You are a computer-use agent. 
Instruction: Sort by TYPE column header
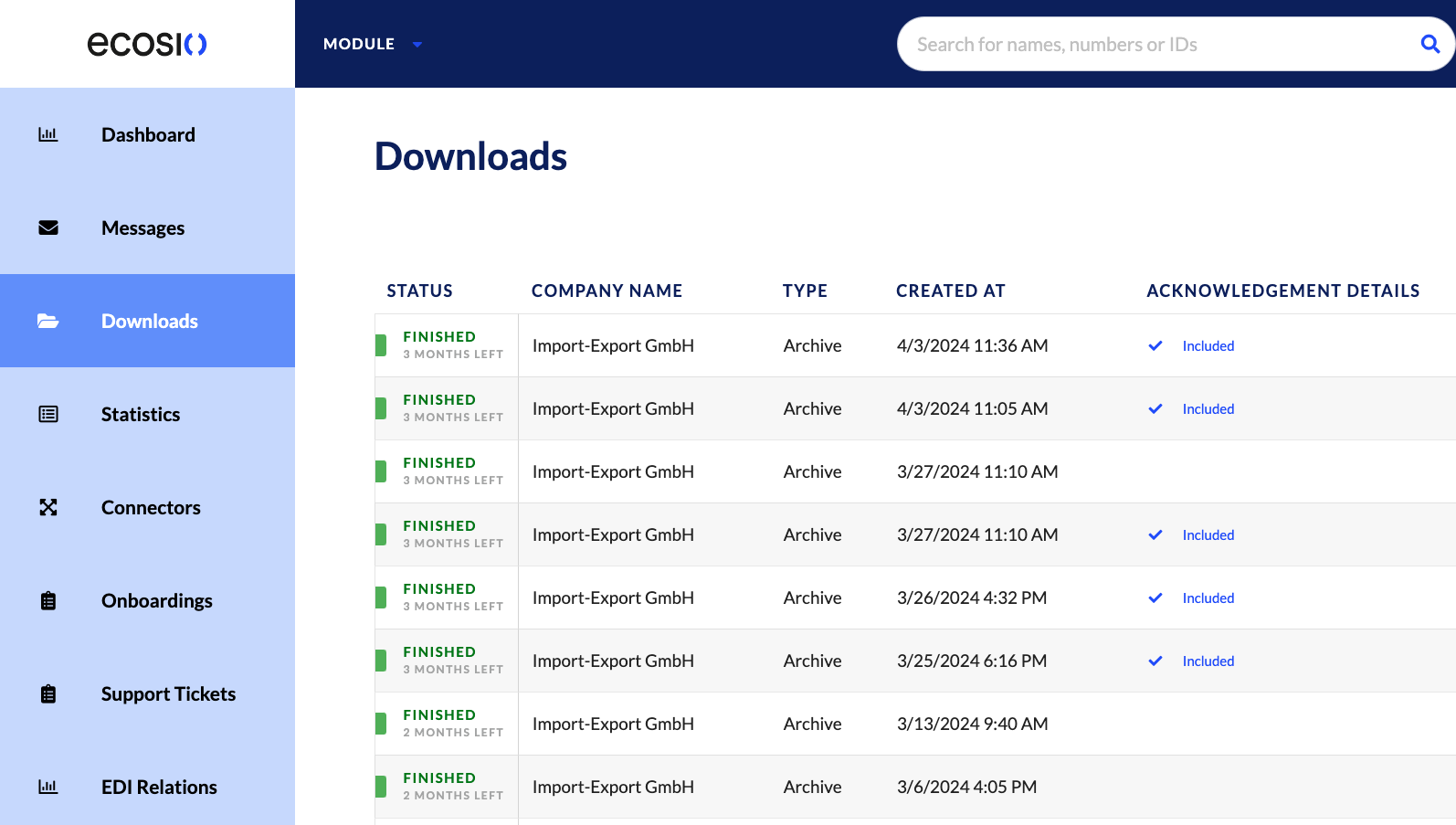pos(805,291)
